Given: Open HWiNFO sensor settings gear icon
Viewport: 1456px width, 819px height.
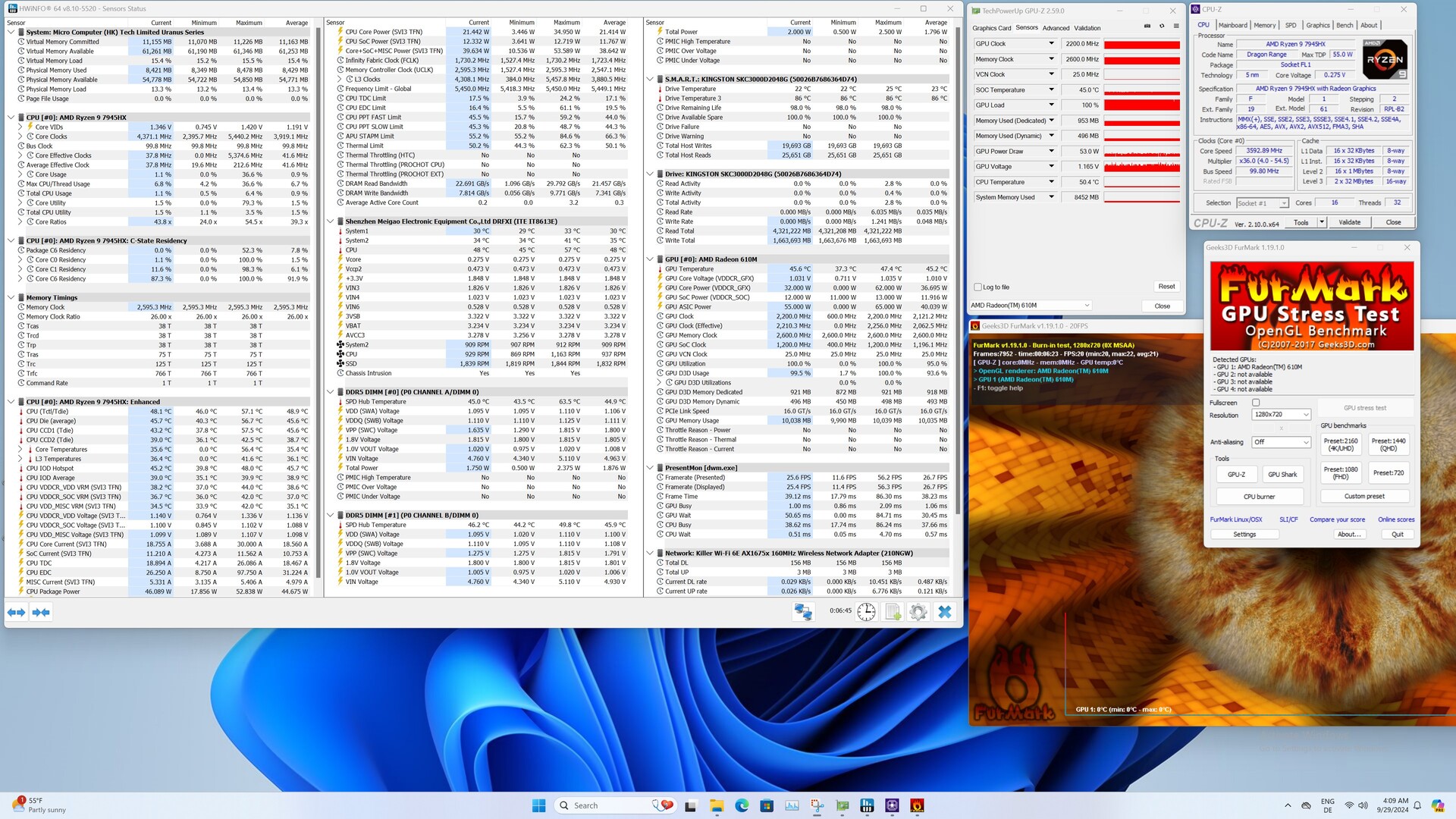Looking at the screenshot, I should [918, 612].
